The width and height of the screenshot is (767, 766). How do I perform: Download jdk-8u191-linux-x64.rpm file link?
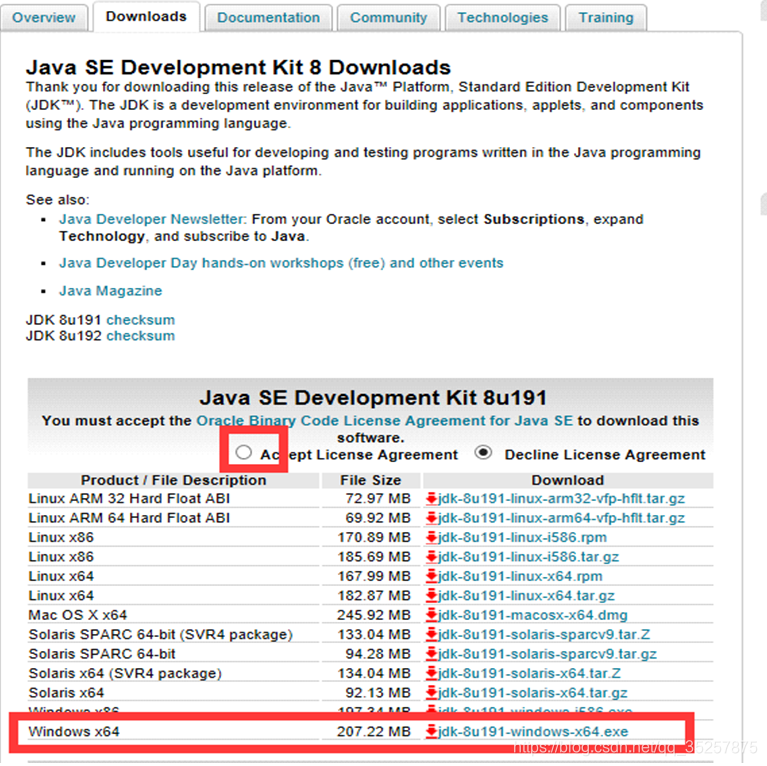(x=520, y=576)
